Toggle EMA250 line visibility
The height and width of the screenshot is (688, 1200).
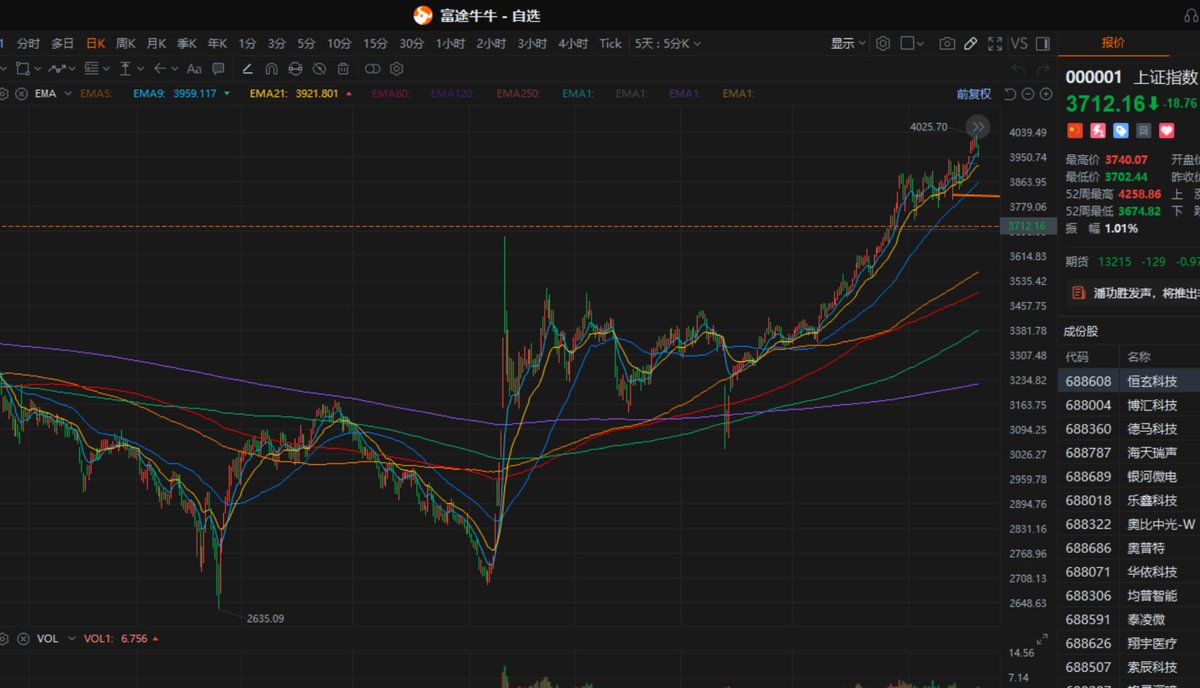[517, 94]
